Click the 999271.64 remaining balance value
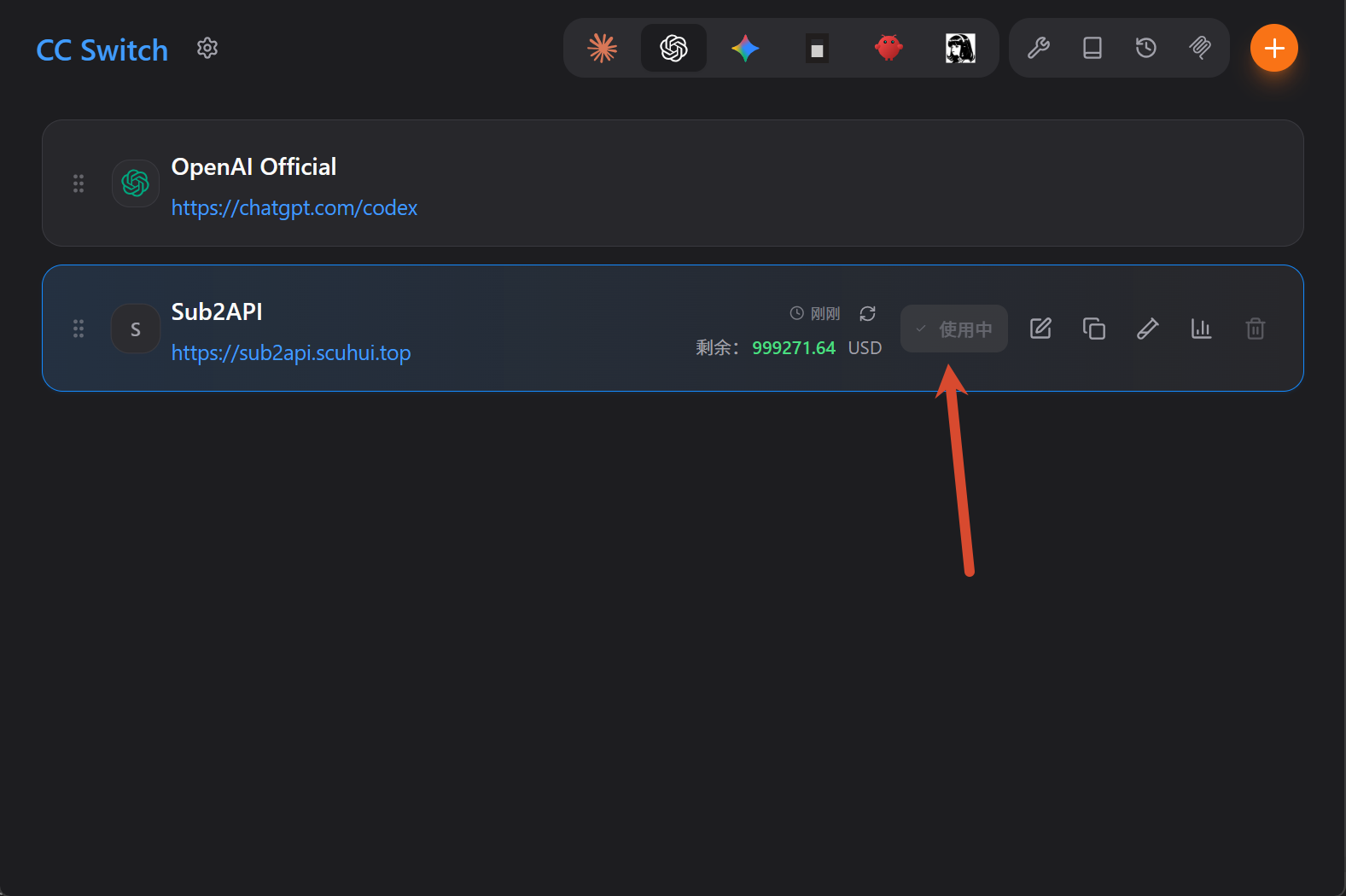Screen dimensions: 1346x896 [x=794, y=348]
